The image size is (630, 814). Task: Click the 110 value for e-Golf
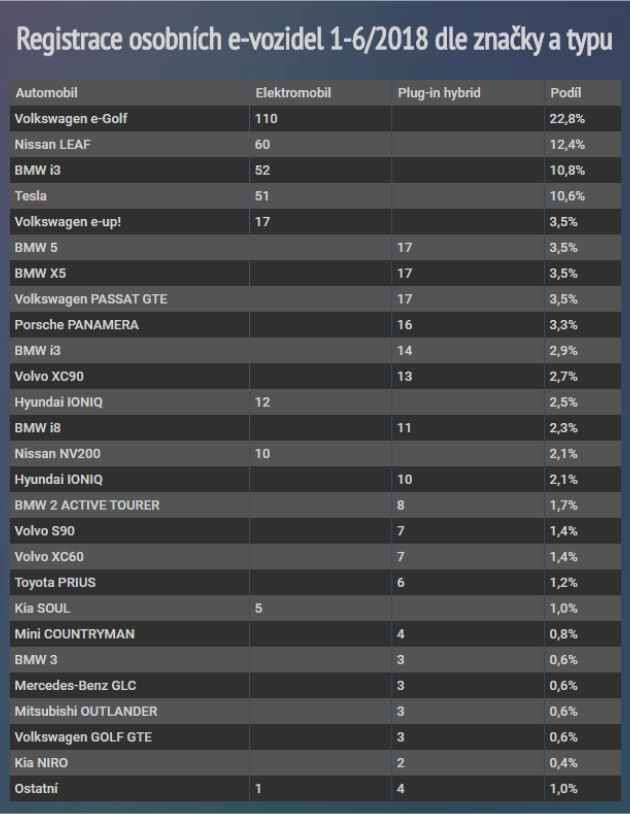click(266, 118)
